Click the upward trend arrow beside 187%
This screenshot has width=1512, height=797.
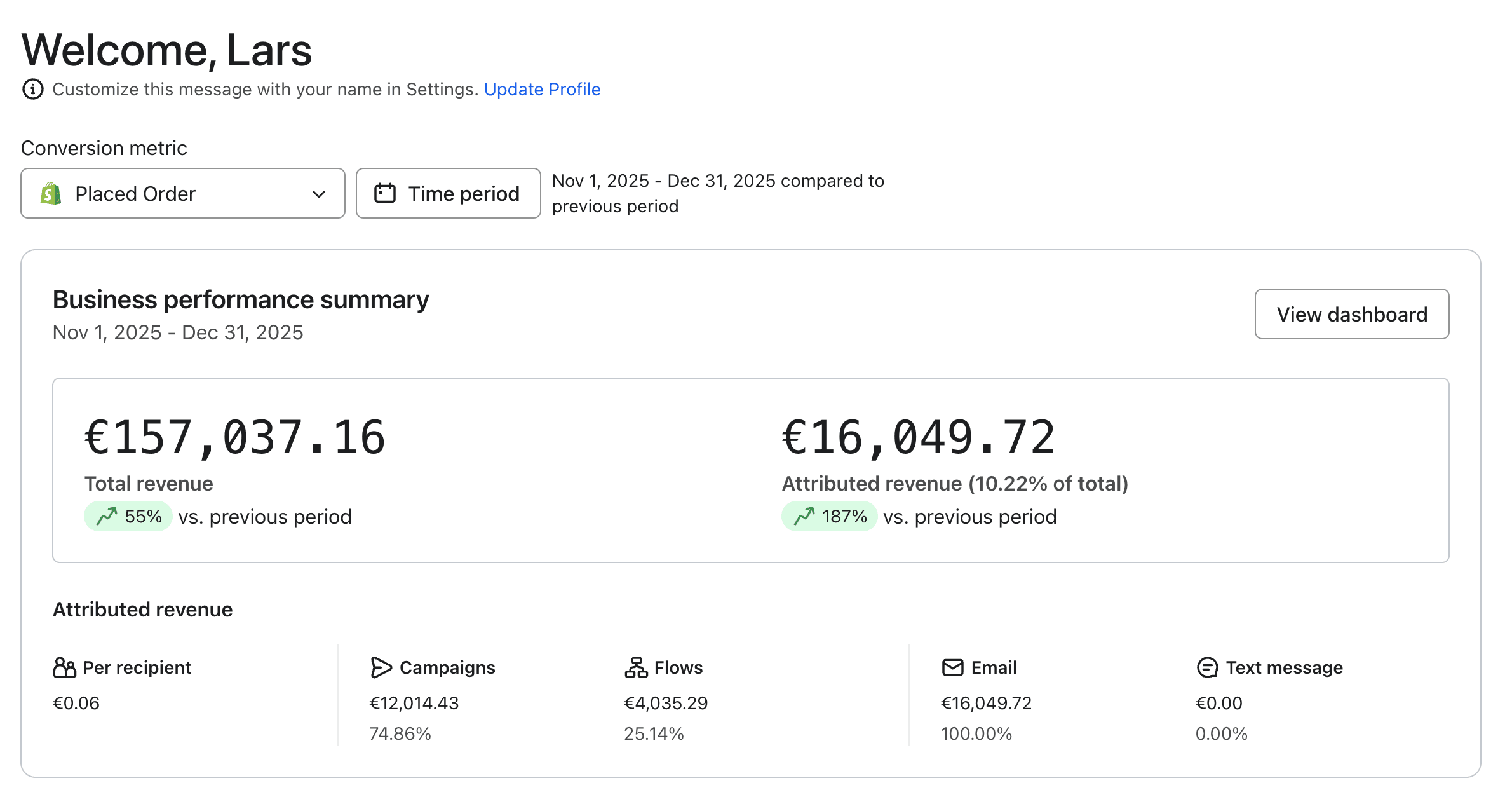point(804,516)
